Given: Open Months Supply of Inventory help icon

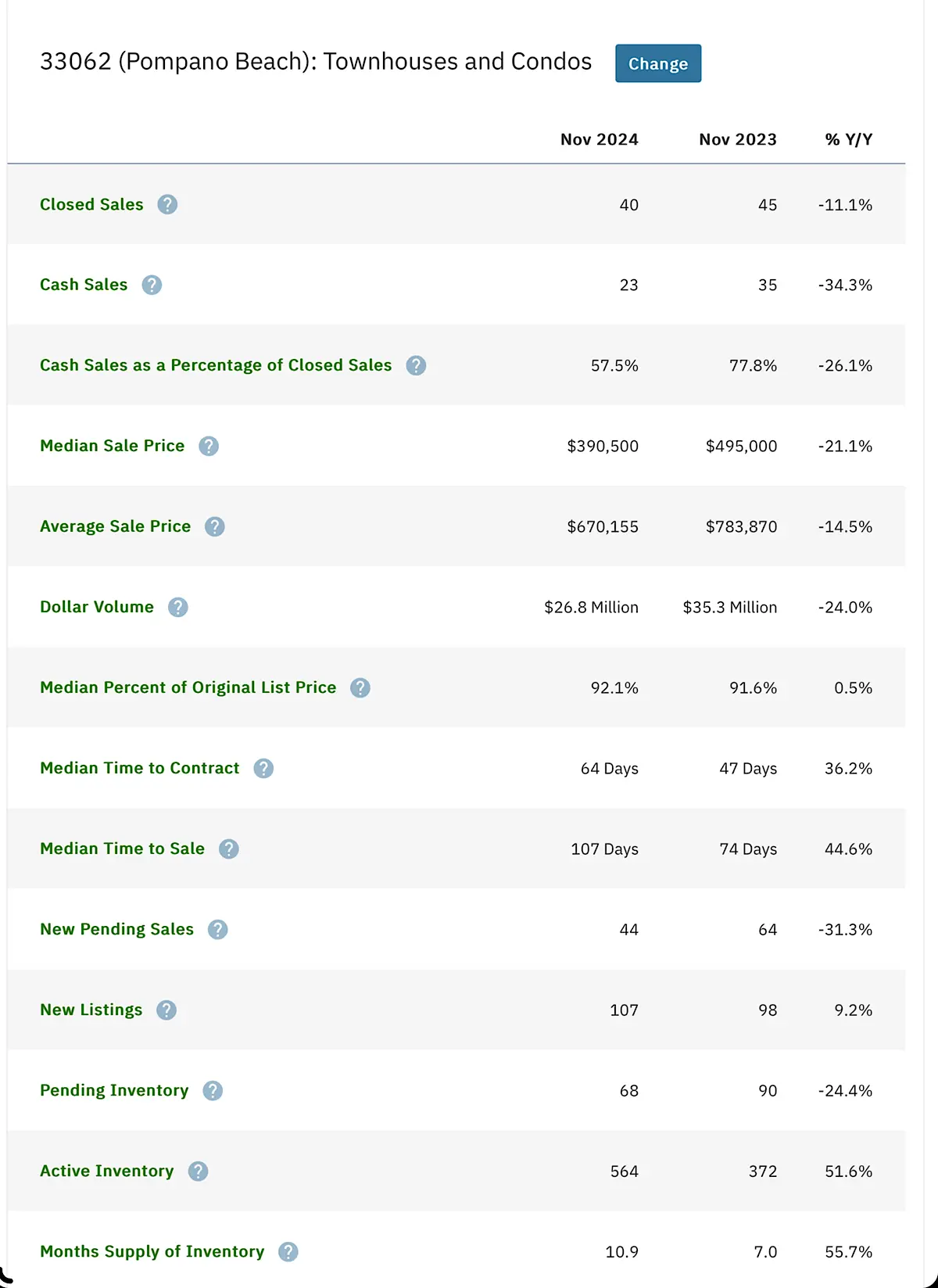Looking at the screenshot, I should pos(288,1251).
